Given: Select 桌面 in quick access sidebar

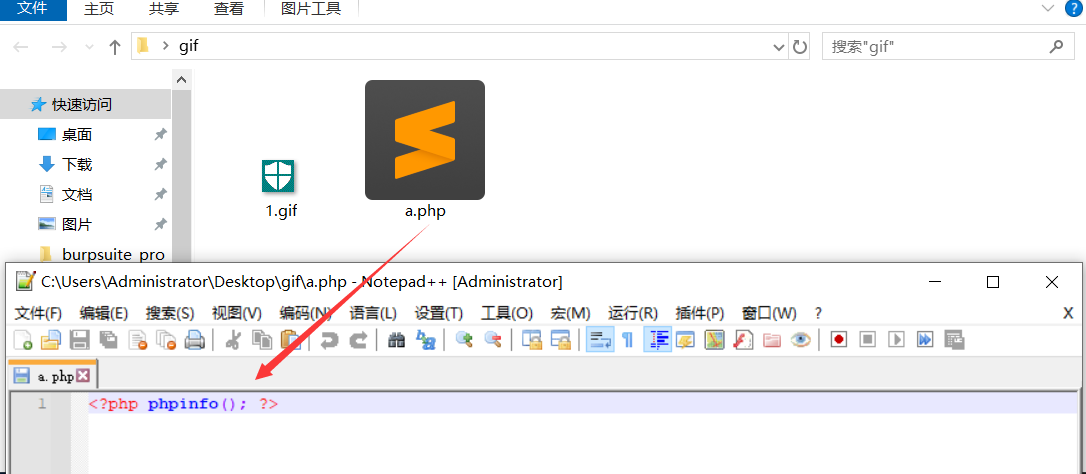Looking at the screenshot, I should [77, 134].
